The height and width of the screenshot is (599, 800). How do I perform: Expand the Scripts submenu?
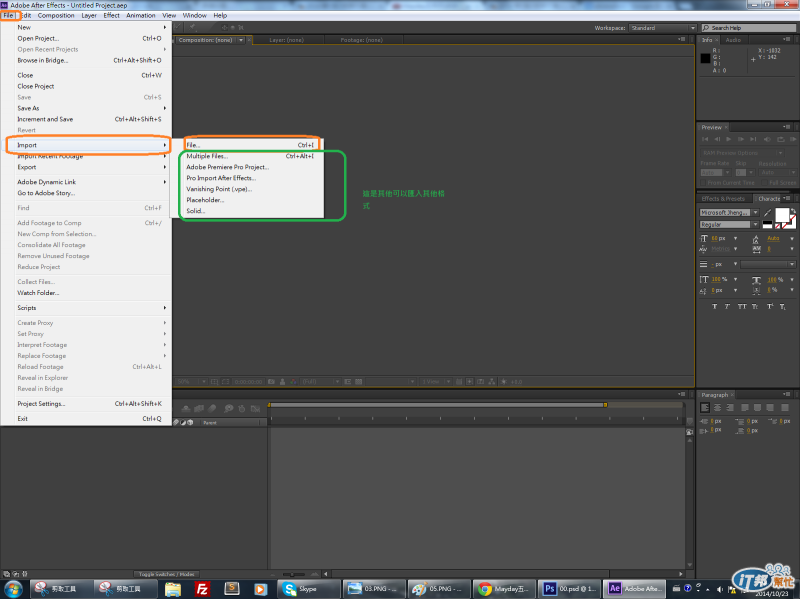click(x=165, y=308)
